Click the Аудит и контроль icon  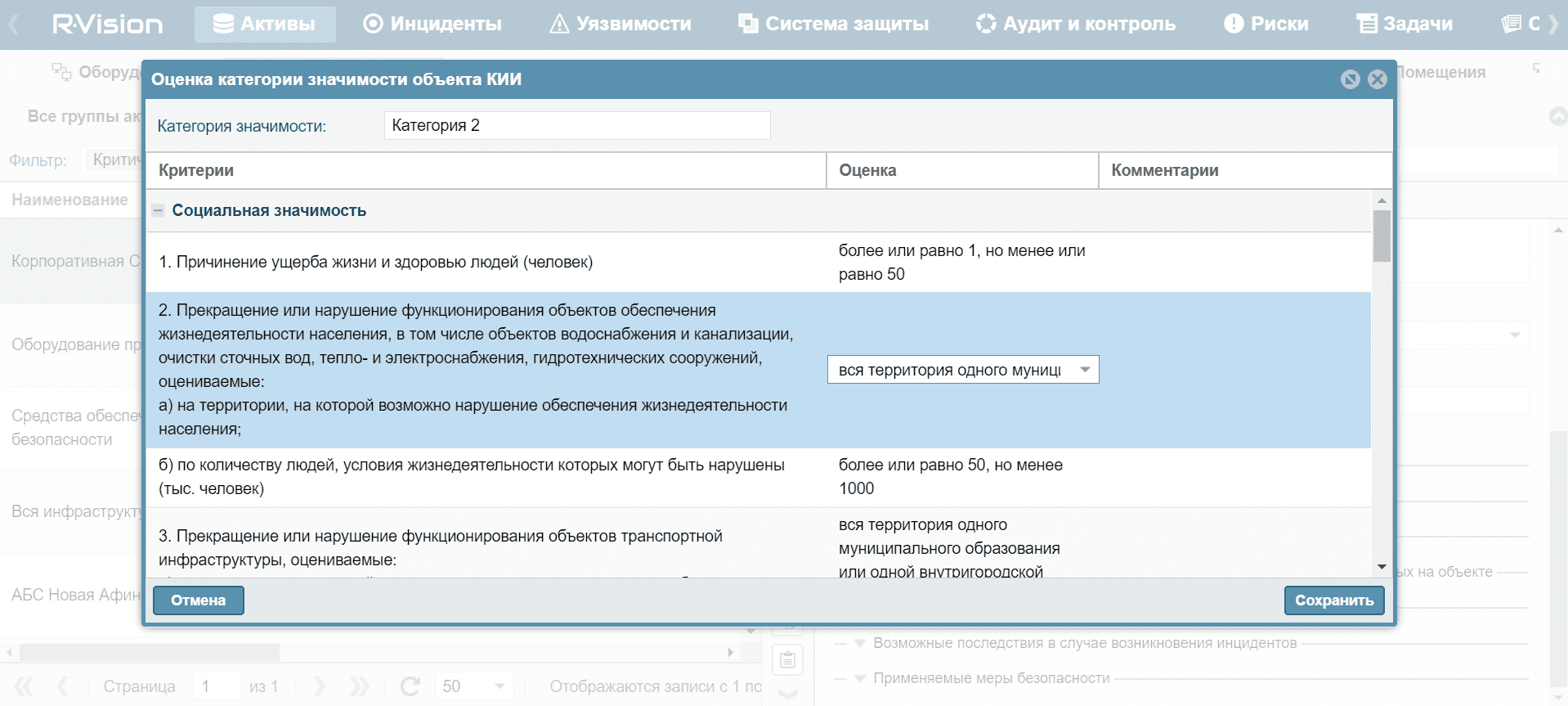(986, 24)
